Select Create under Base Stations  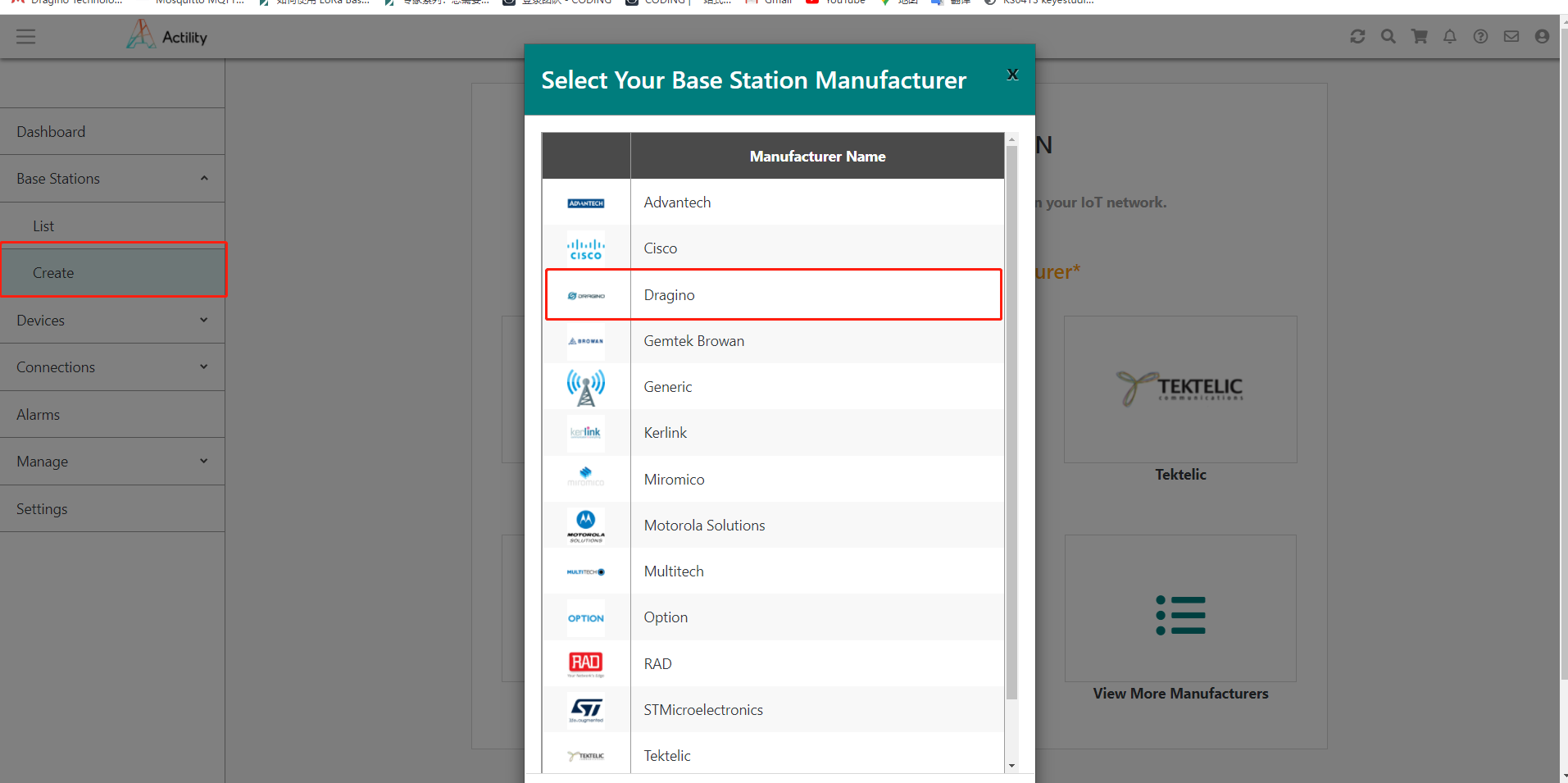112,273
